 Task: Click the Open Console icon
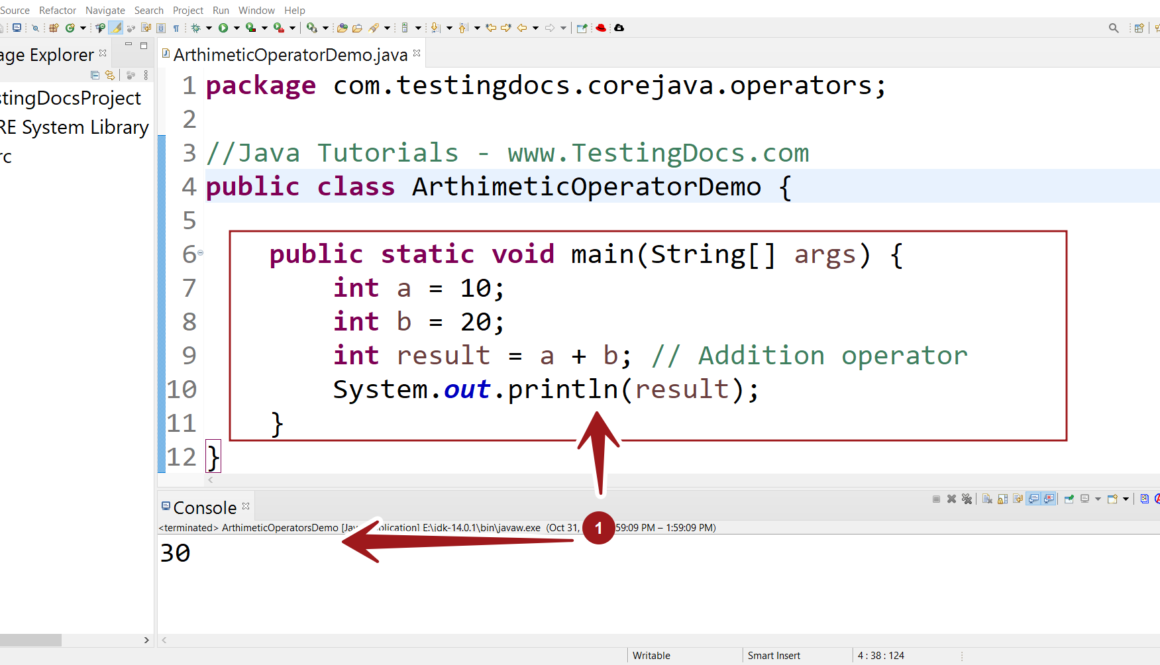(1112, 499)
